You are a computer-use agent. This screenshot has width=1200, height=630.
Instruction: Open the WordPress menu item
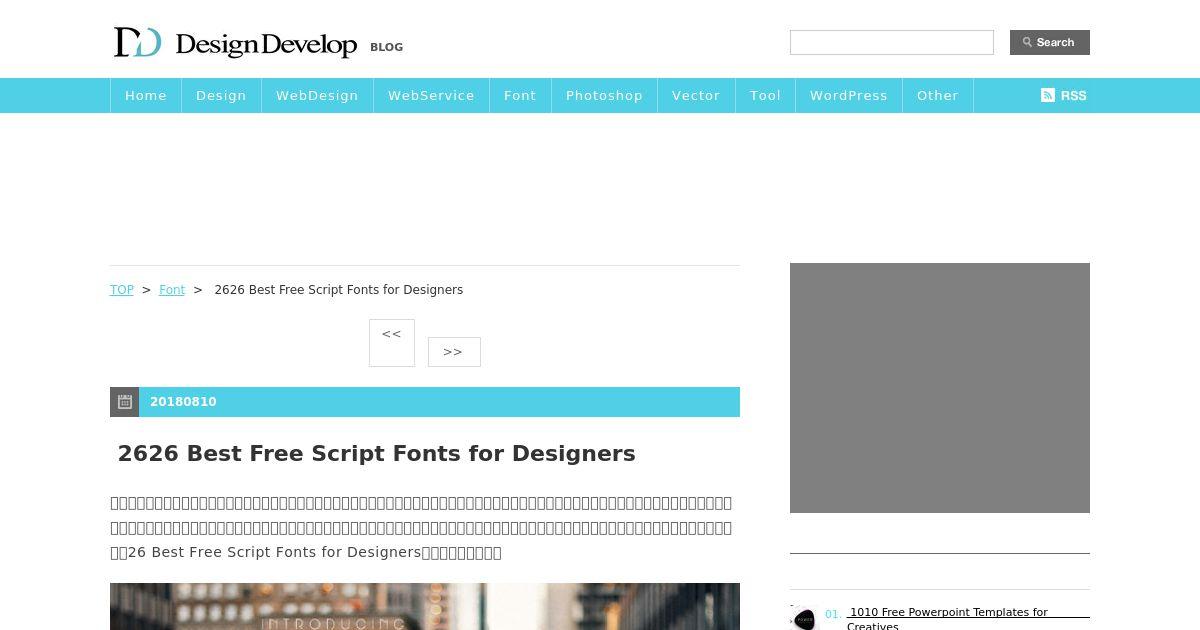849,95
